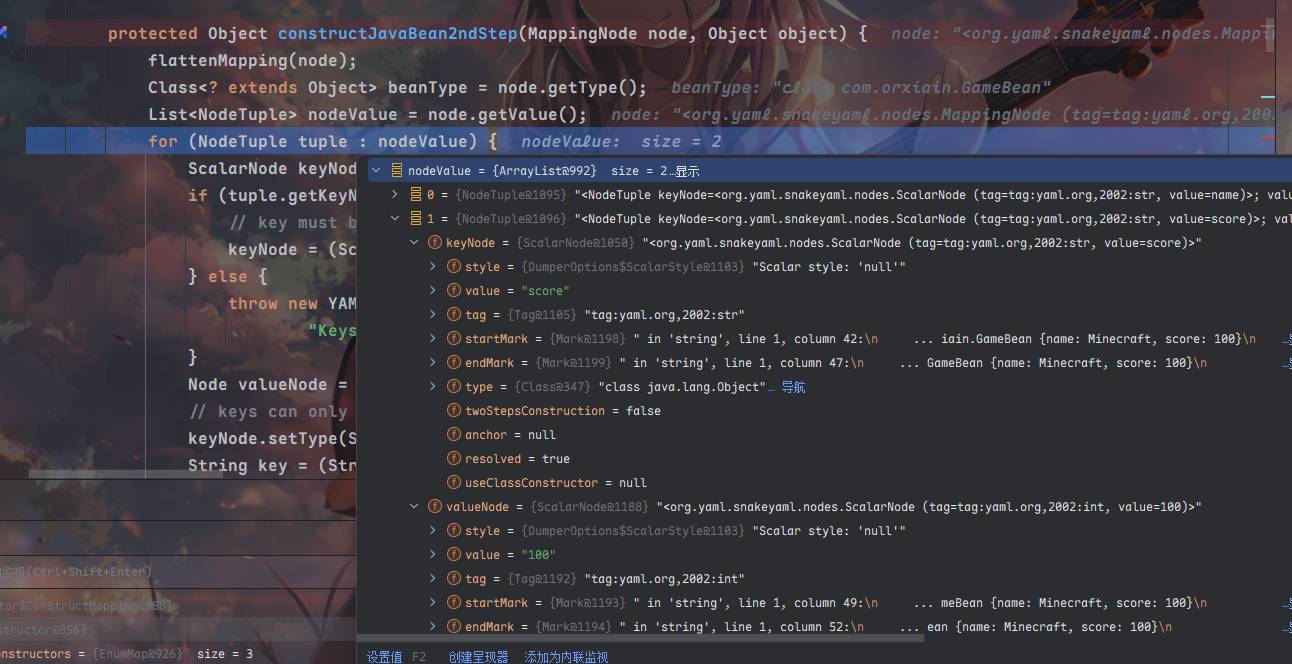The width and height of the screenshot is (1292, 664).
Task: Click the field icon of useClassConstructor
Action: (454, 483)
